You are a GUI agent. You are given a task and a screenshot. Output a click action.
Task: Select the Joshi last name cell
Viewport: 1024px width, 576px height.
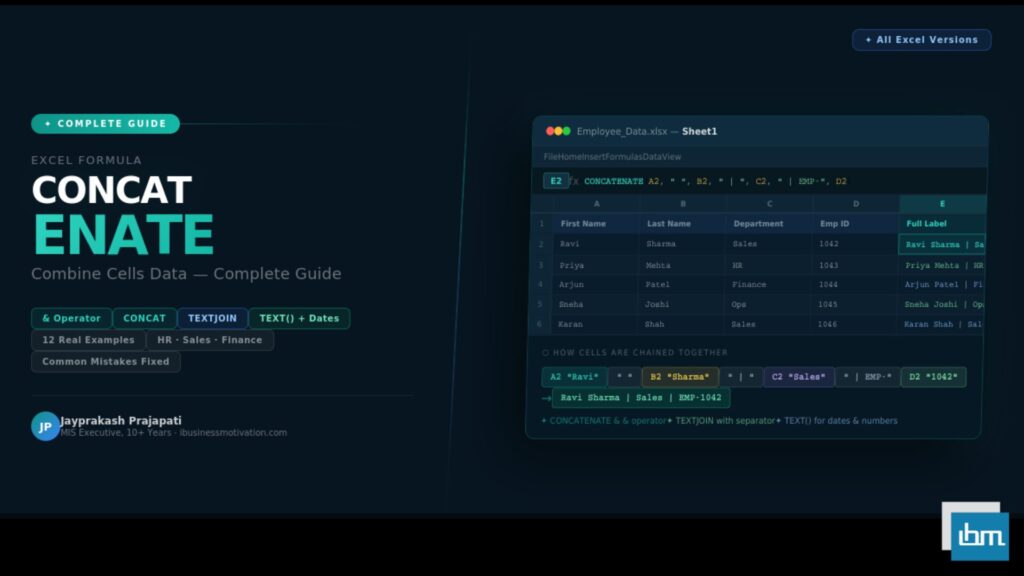coord(682,304)
